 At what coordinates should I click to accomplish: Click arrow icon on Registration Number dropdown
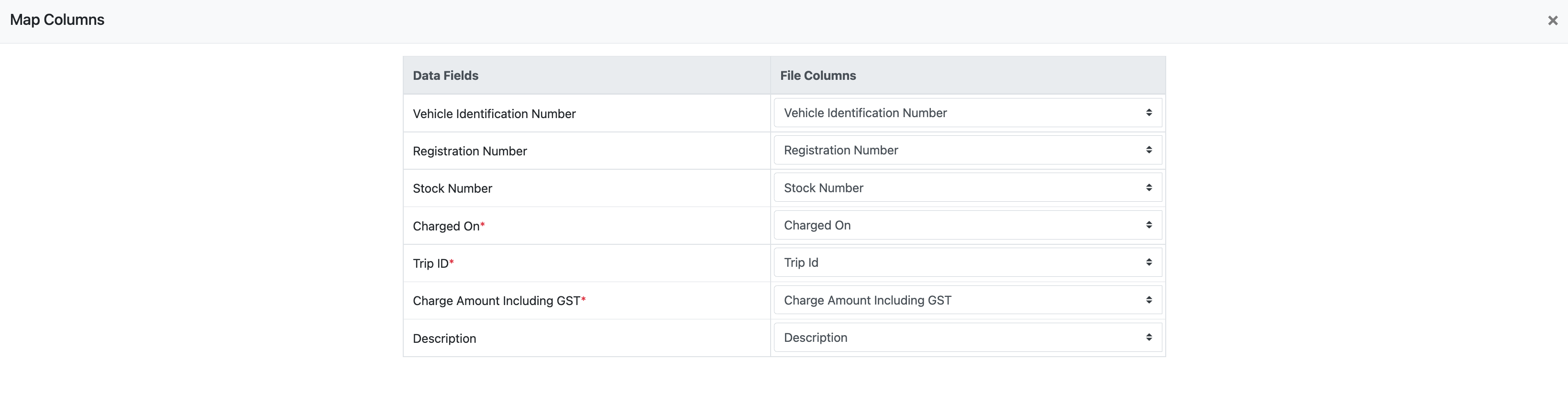[x=1148, y=150]
